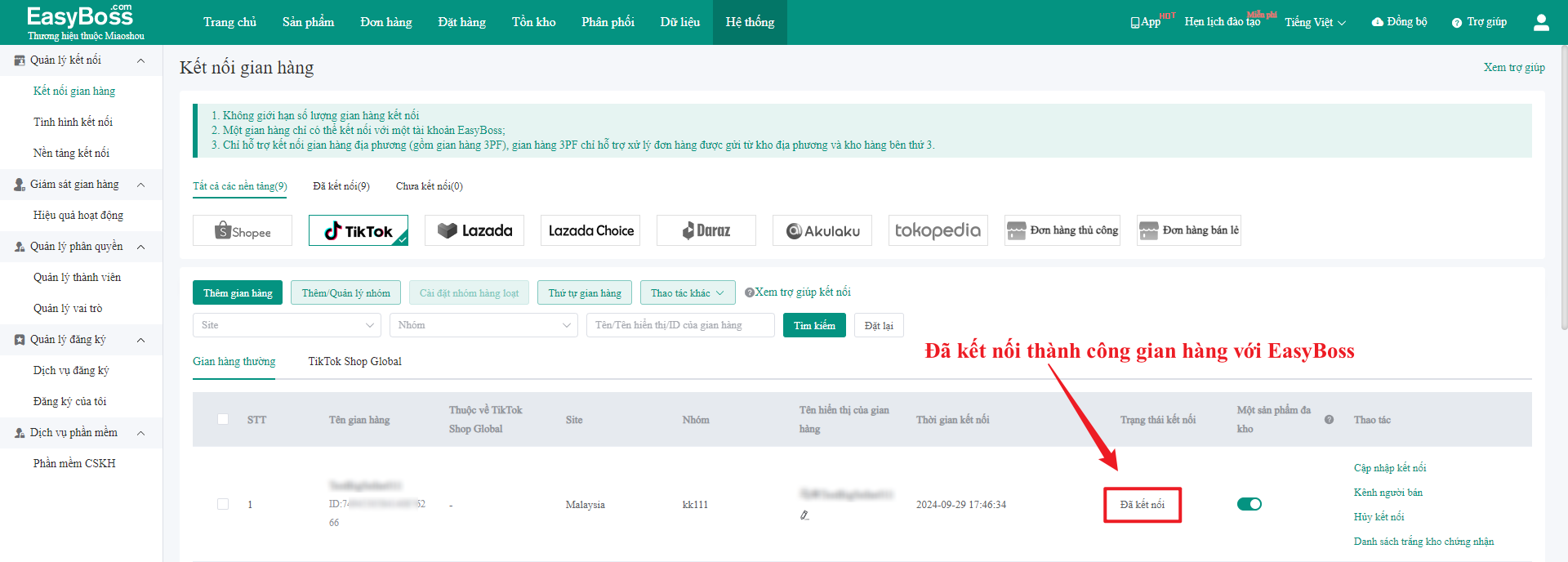The image size is (1568, 562).
Task: Open the Đơn hàng menu
Action: (385, 22)
